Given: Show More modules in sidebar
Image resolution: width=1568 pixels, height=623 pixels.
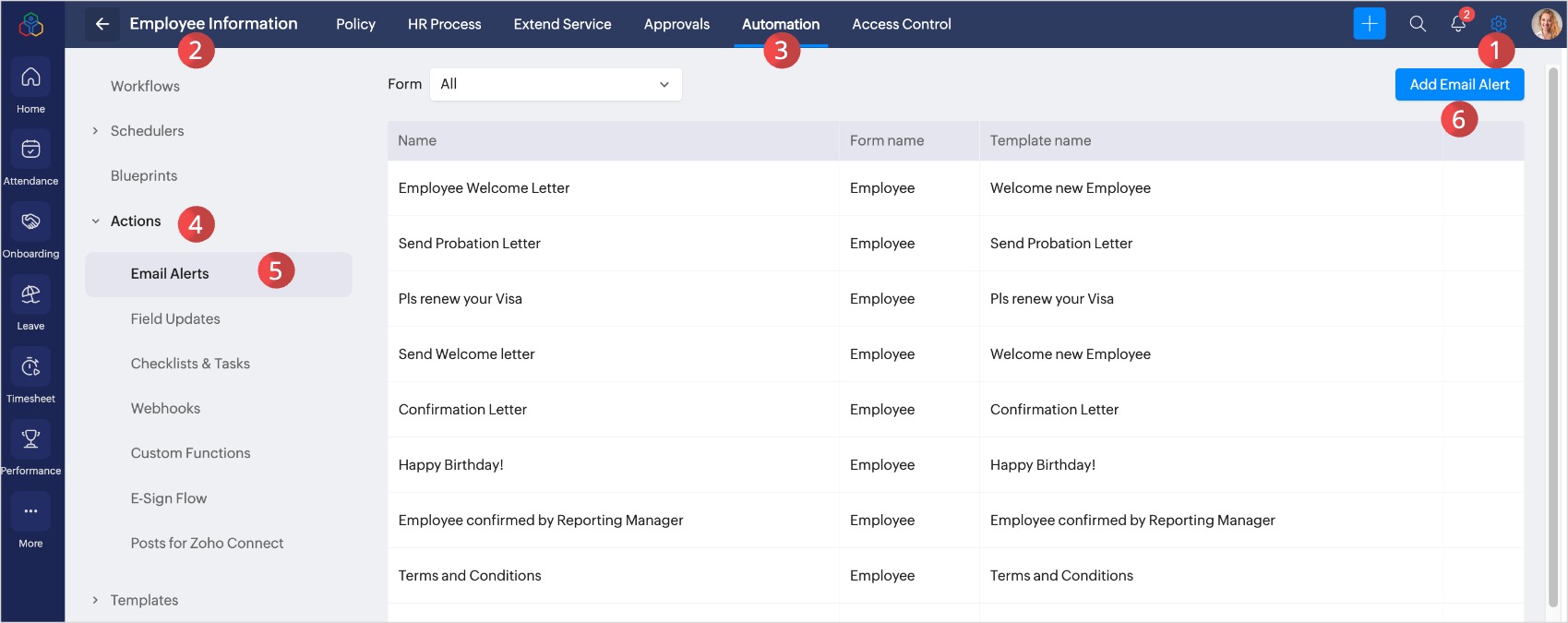Looking at the screenshot, I should (x=30, y=511).
